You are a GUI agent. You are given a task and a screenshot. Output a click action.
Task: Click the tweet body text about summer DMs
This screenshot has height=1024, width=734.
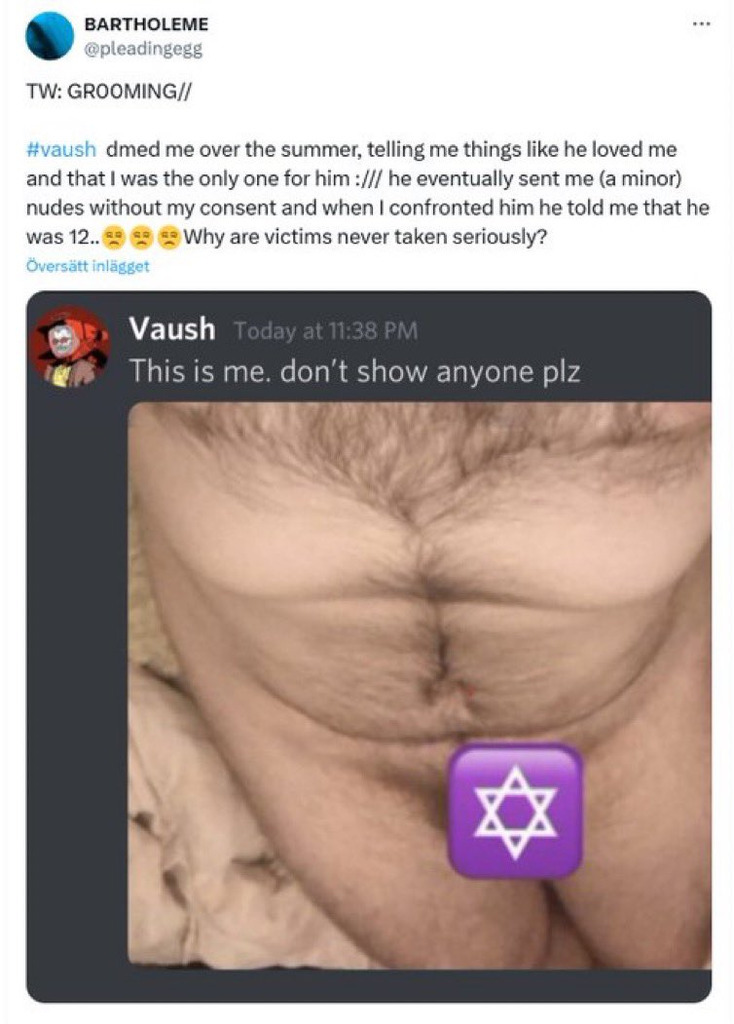coord(367,193)
